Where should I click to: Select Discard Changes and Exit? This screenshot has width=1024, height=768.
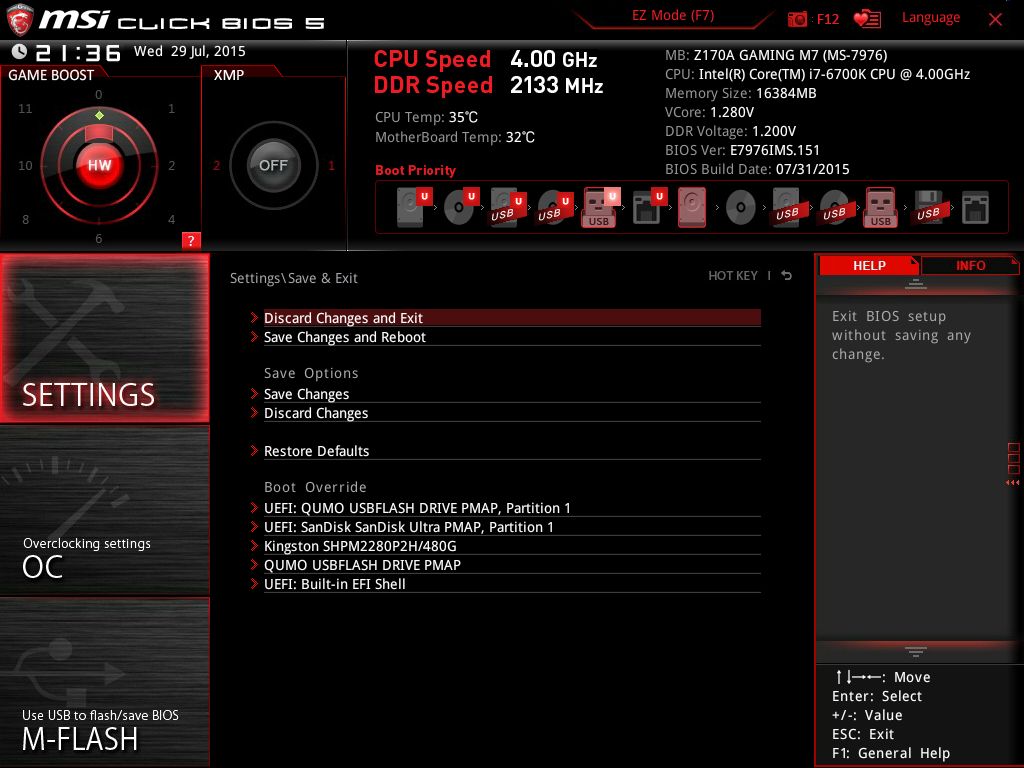pos(512,318)
